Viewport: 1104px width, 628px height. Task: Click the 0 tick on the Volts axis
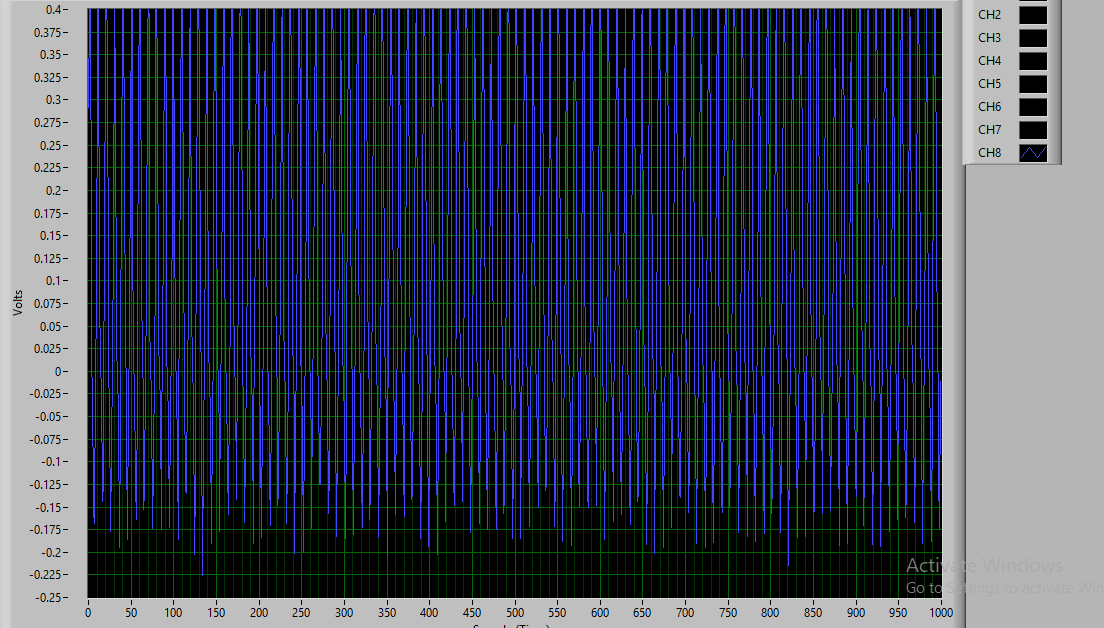pyautogui.click(x=58, y=372)
